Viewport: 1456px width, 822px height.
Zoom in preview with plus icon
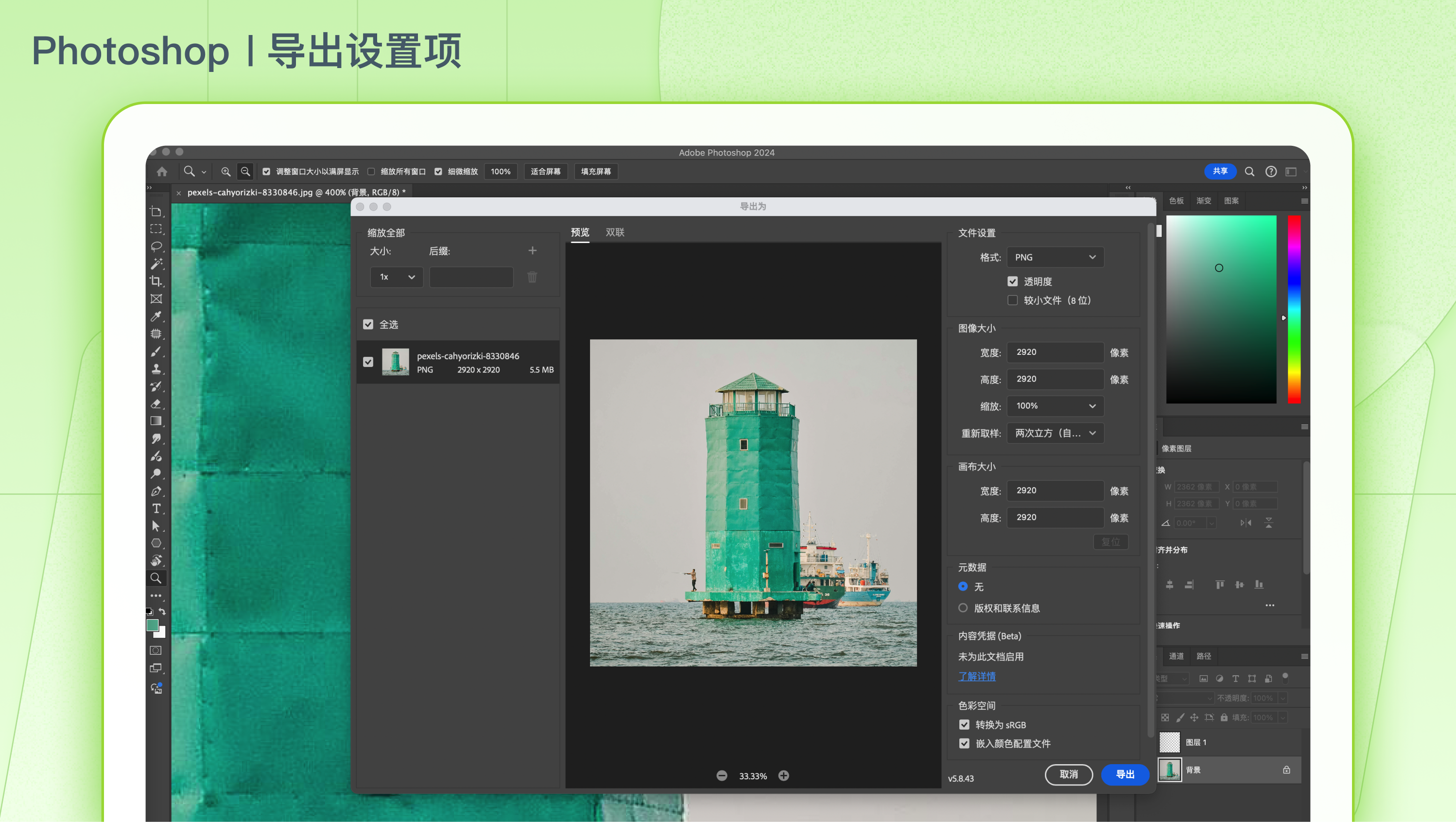783,776
